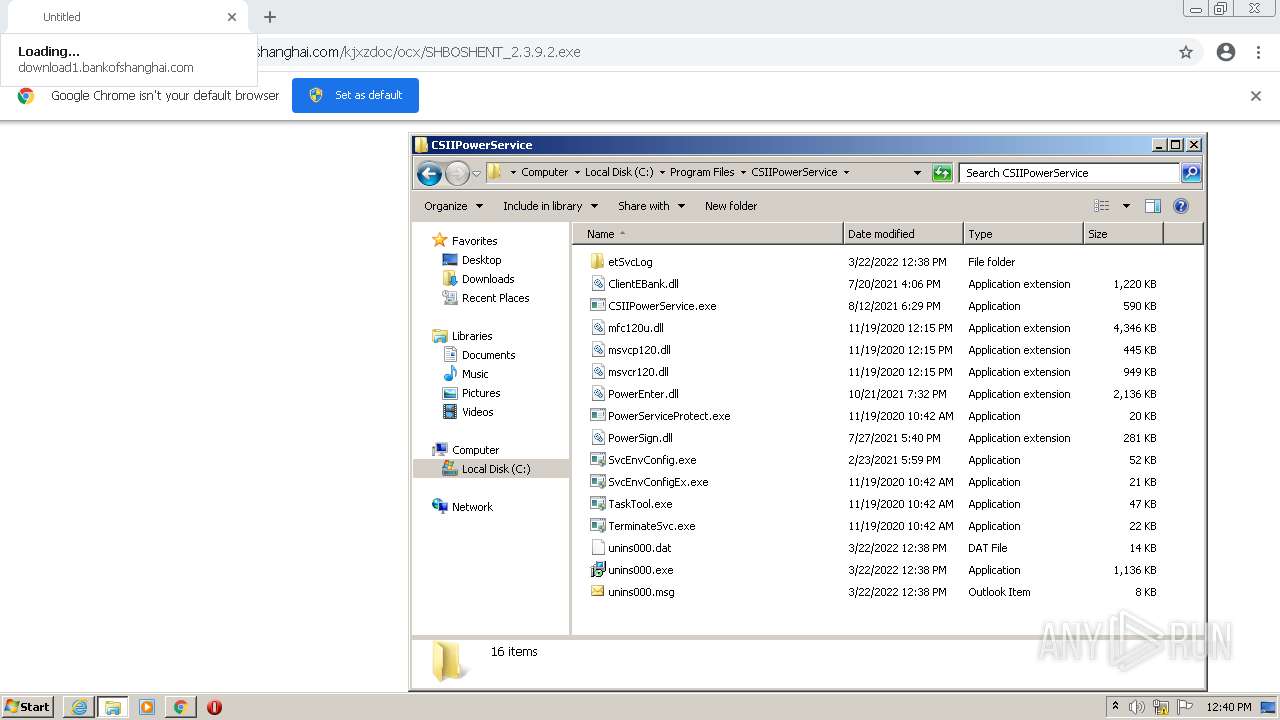Click the Explorer Back navigation arrow

click(429, 173)
